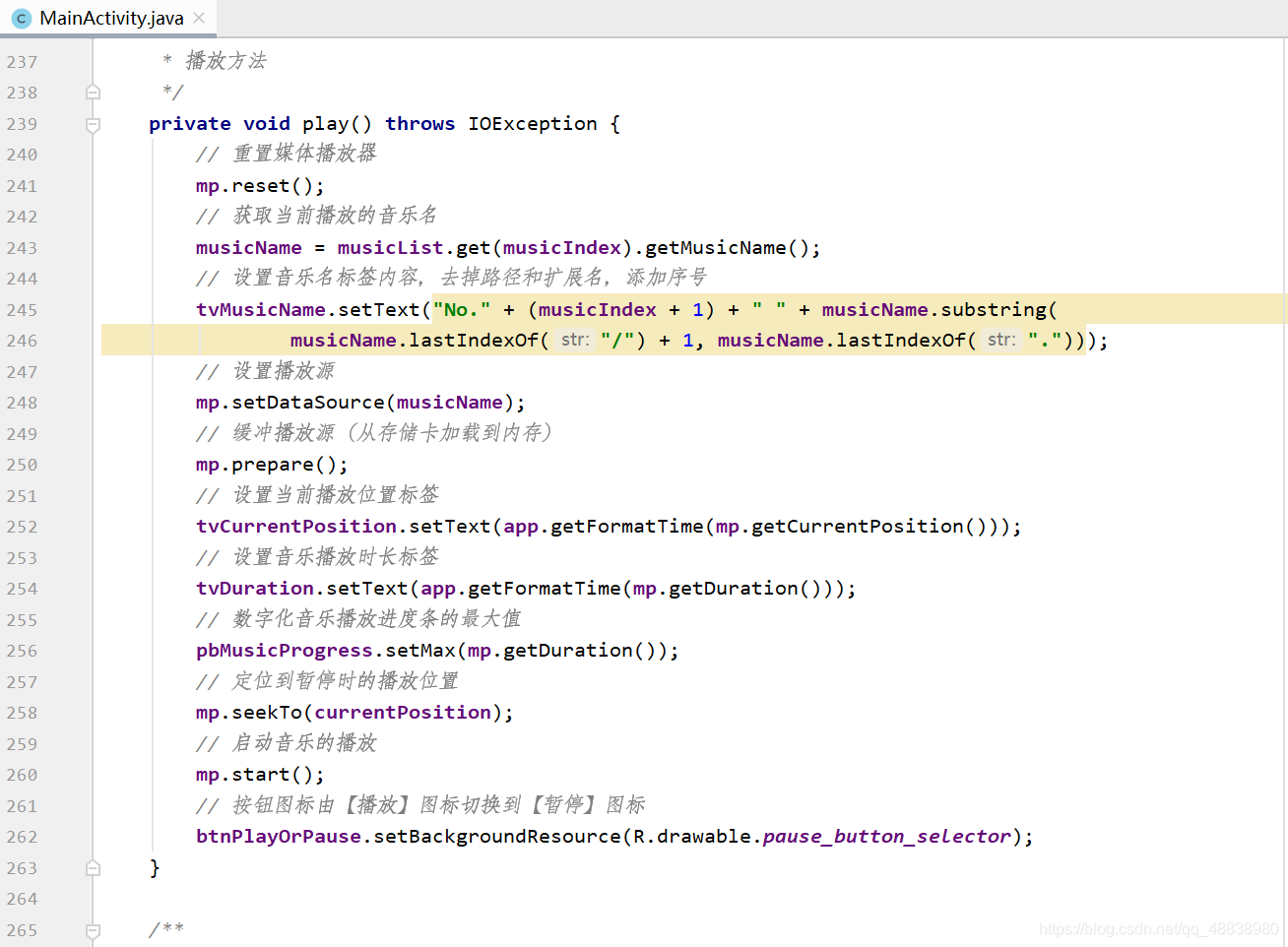1288x947 pixels.
Task: Click tvMusicName on line 245
Action: (261, 310)
